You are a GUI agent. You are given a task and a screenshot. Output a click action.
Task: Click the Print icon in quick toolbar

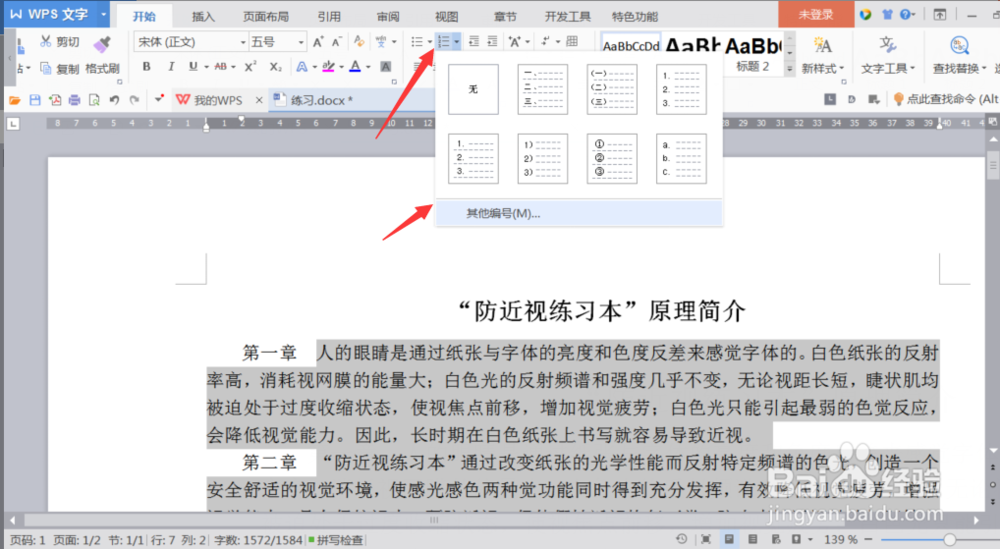tap(75, 100)
